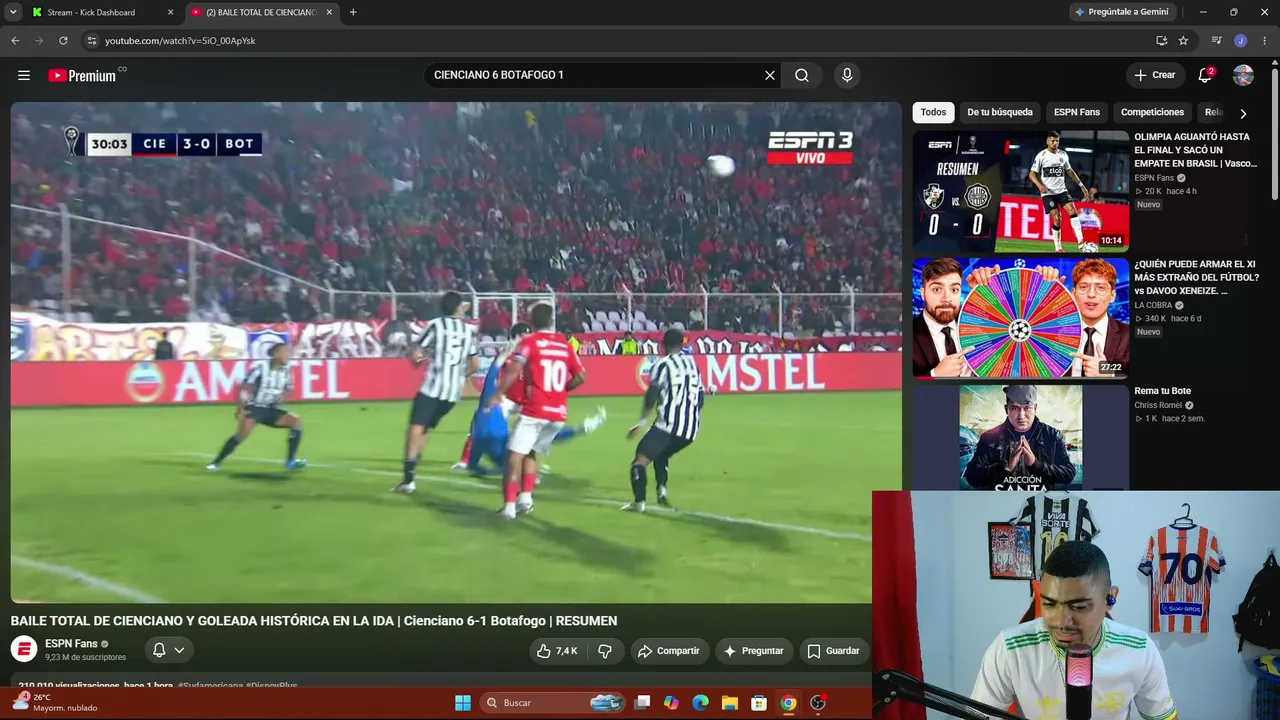This screenshot has height=720, width=1280.
Task: Switch to Chrome on the taskbar
Action: 788,703
